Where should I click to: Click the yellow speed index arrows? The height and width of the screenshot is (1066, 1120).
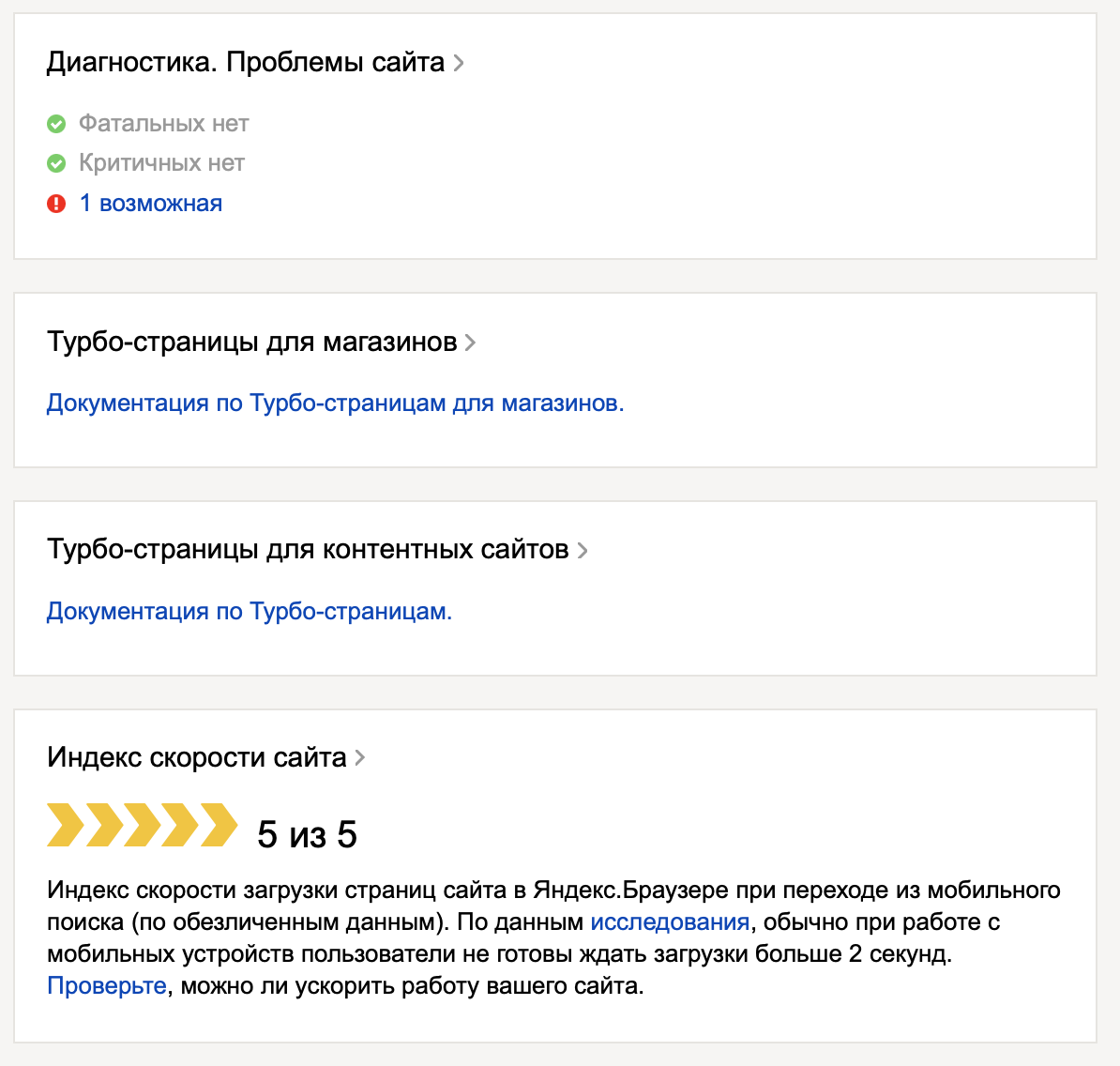(142, 826)
